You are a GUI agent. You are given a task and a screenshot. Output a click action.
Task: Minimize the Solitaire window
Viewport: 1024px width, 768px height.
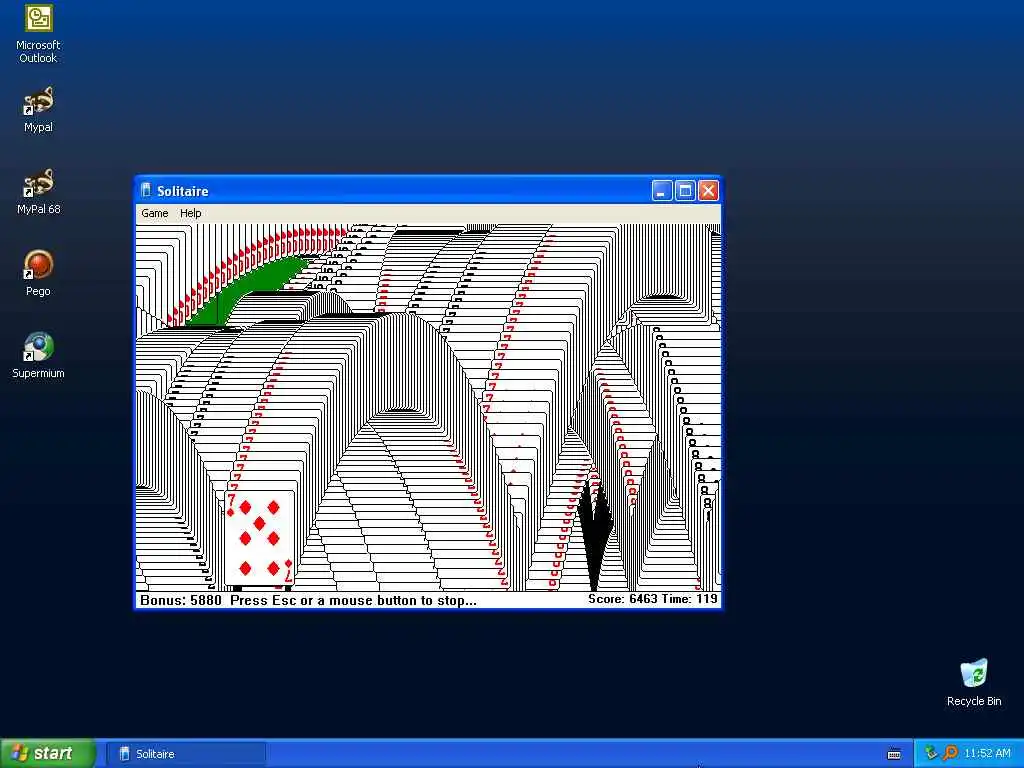(x=662, y=191)
